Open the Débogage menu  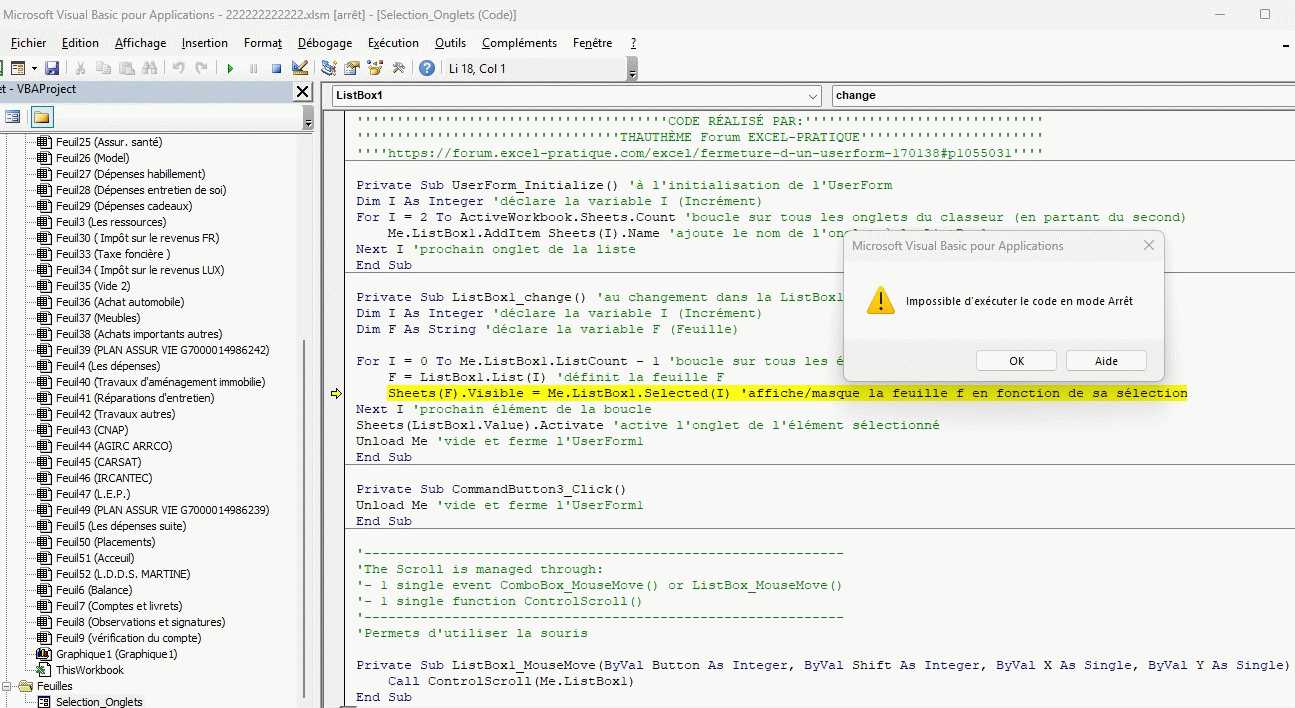324,43
